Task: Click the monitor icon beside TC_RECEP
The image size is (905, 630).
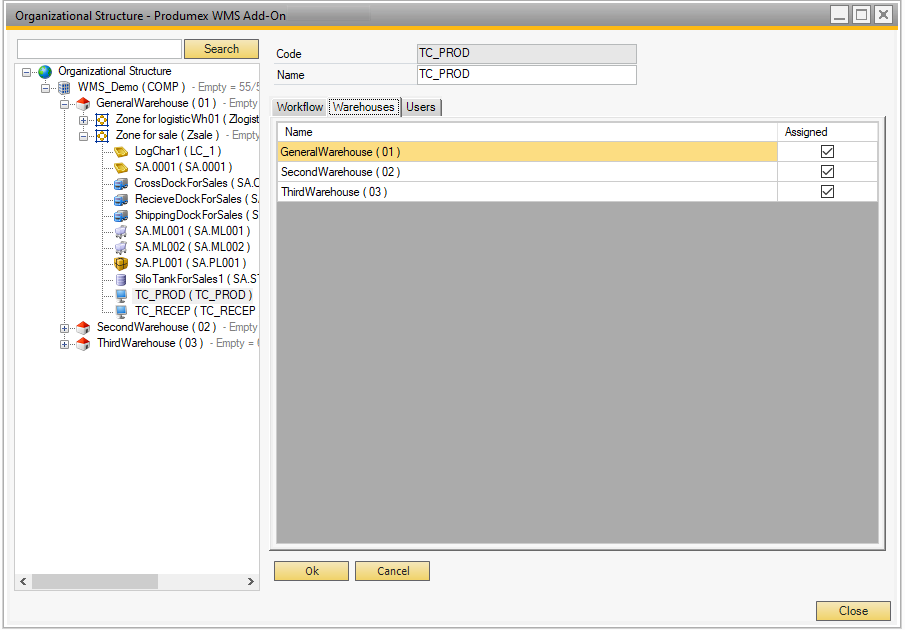Action: click(122, 311)
